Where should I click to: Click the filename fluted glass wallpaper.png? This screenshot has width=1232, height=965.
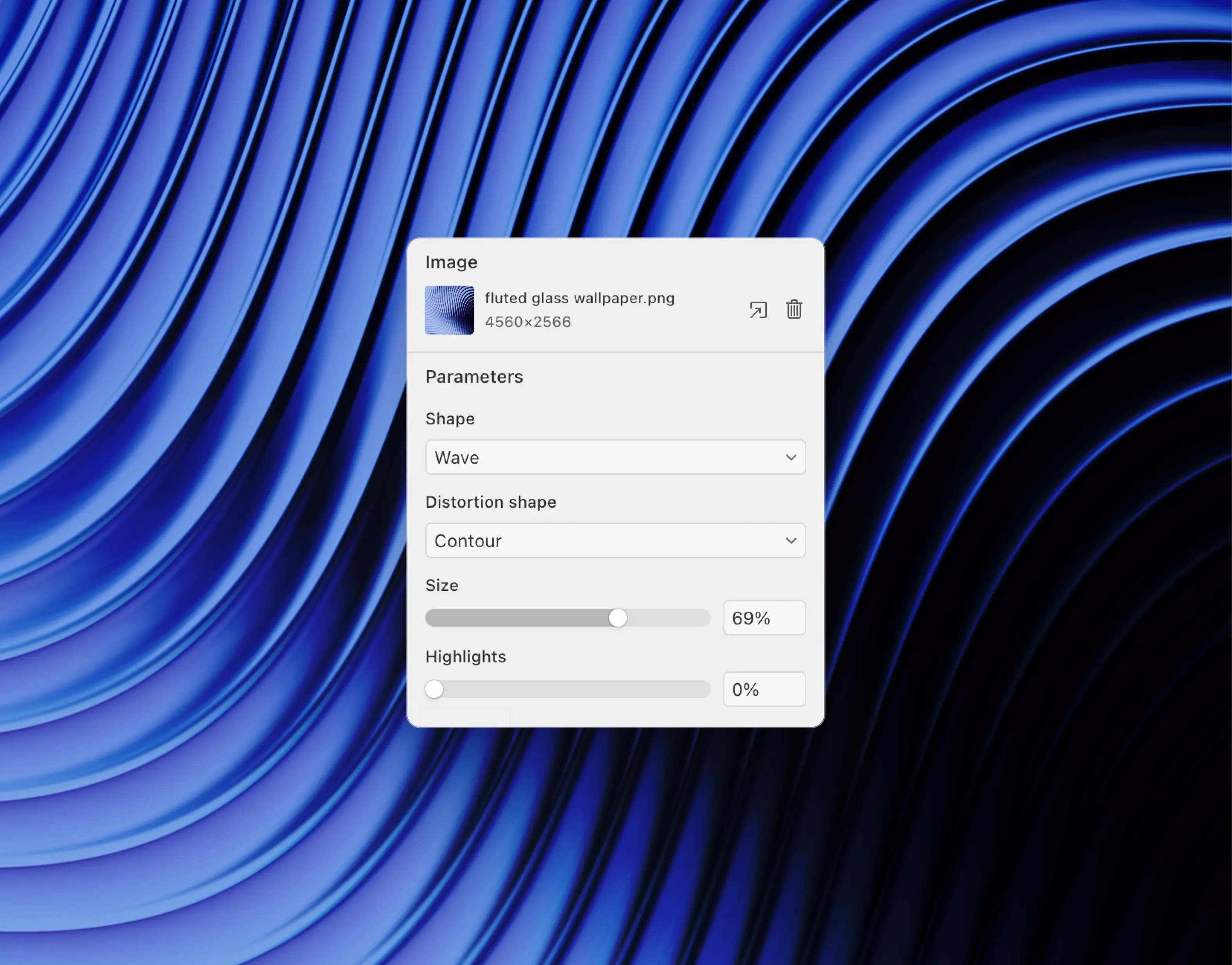point(579,298)
